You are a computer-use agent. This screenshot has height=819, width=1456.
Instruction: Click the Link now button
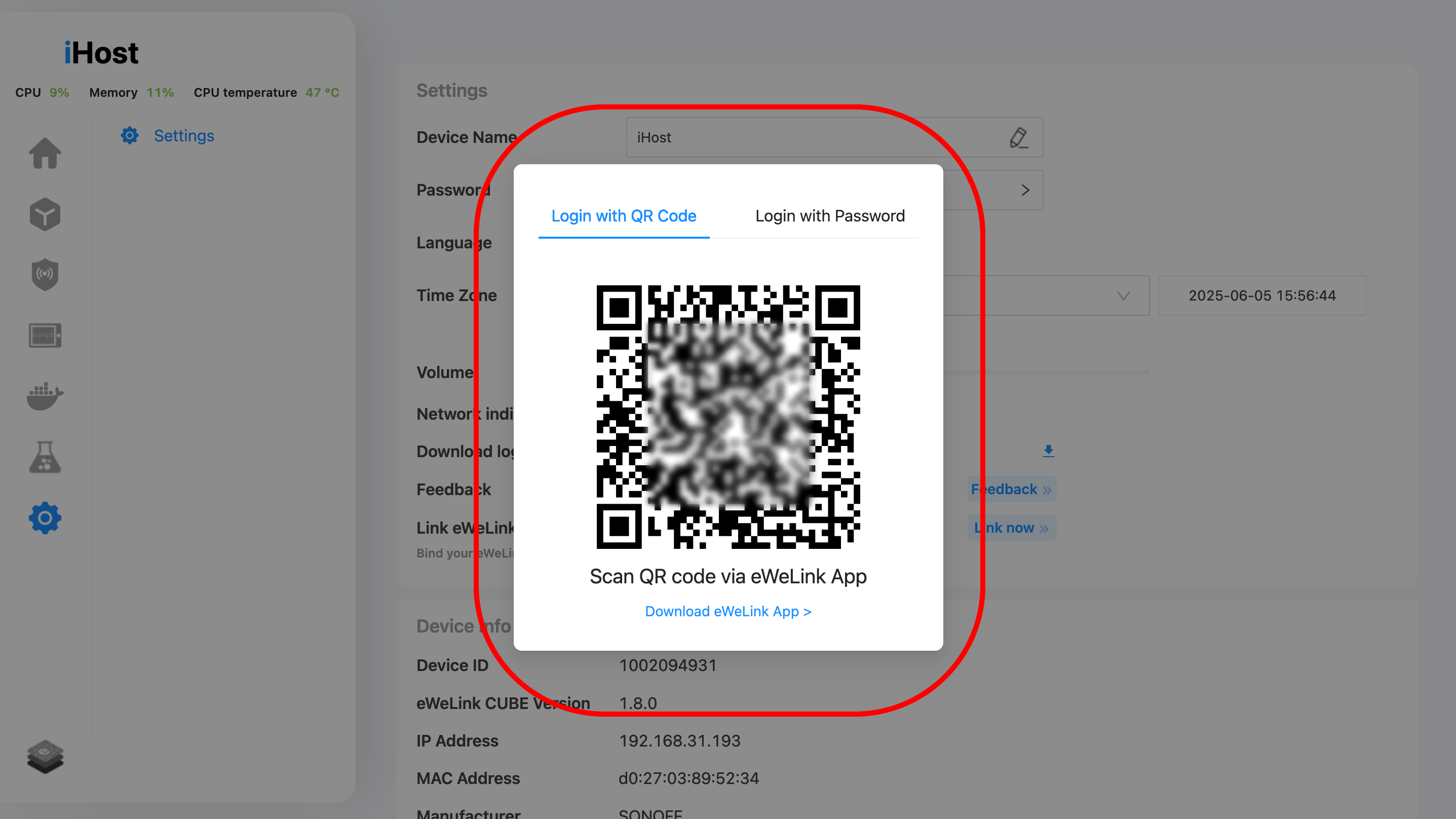(x=1011, y=528)
